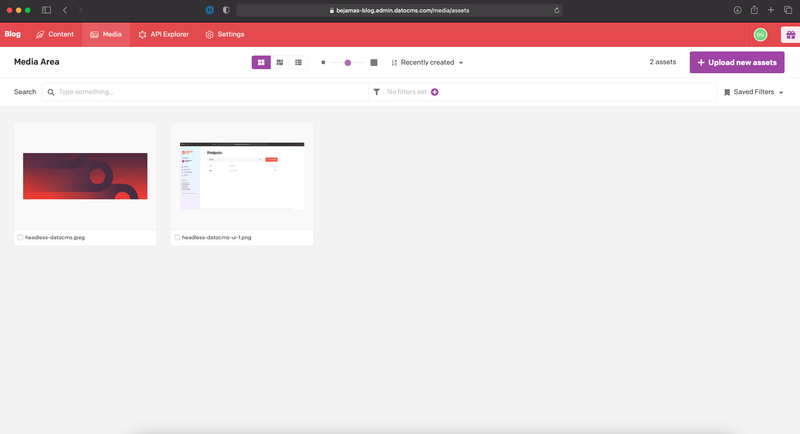
Task: Switch to medium grid view icon
Action: pos(280,62)
